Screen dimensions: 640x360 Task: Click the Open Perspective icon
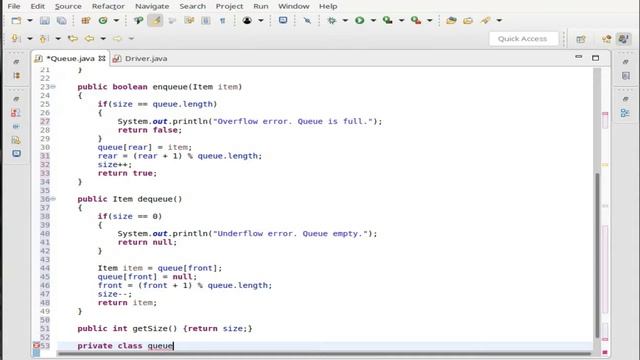[x=581, y=39]
